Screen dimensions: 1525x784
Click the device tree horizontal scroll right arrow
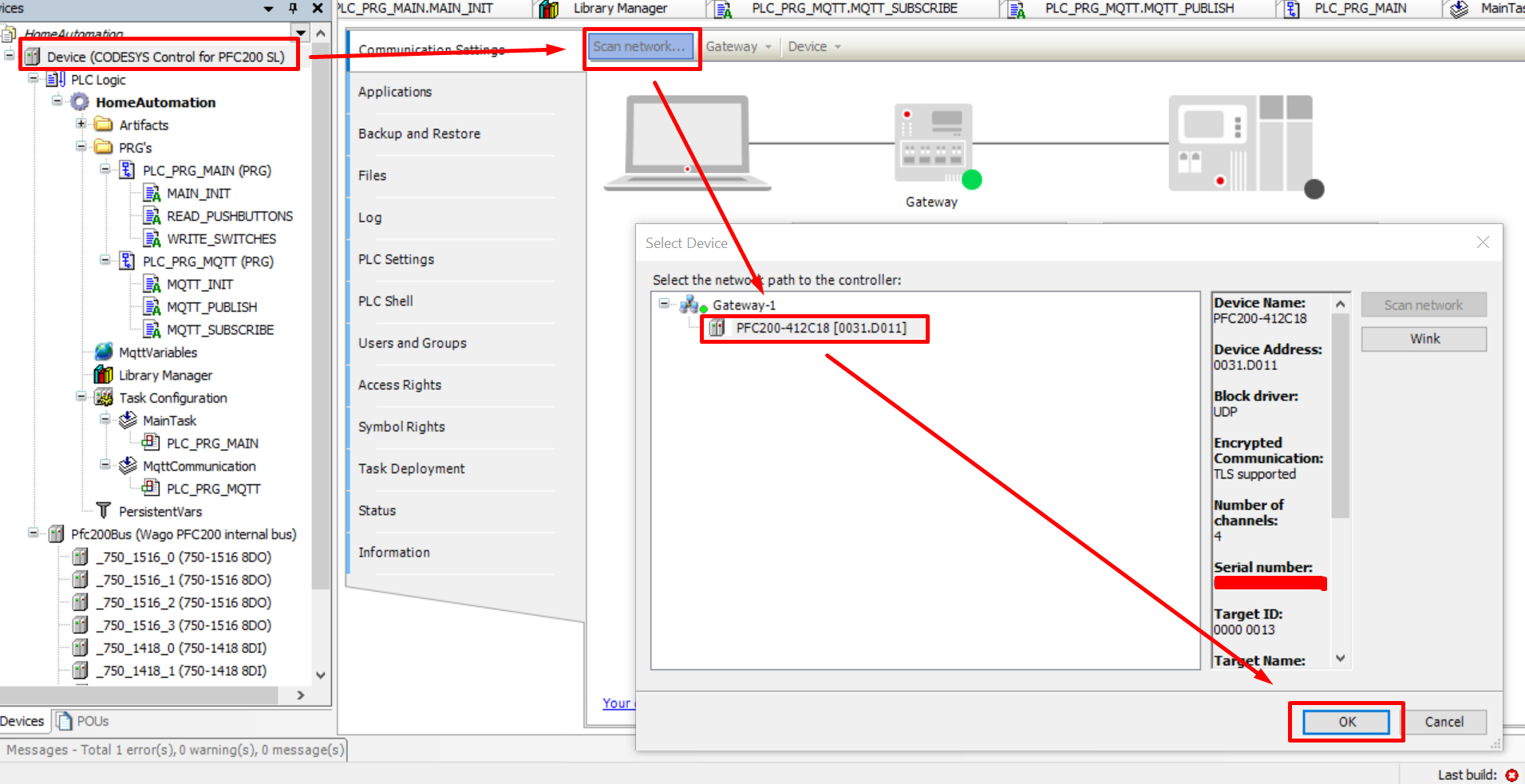pyautogui.click(x=300, y=695)
